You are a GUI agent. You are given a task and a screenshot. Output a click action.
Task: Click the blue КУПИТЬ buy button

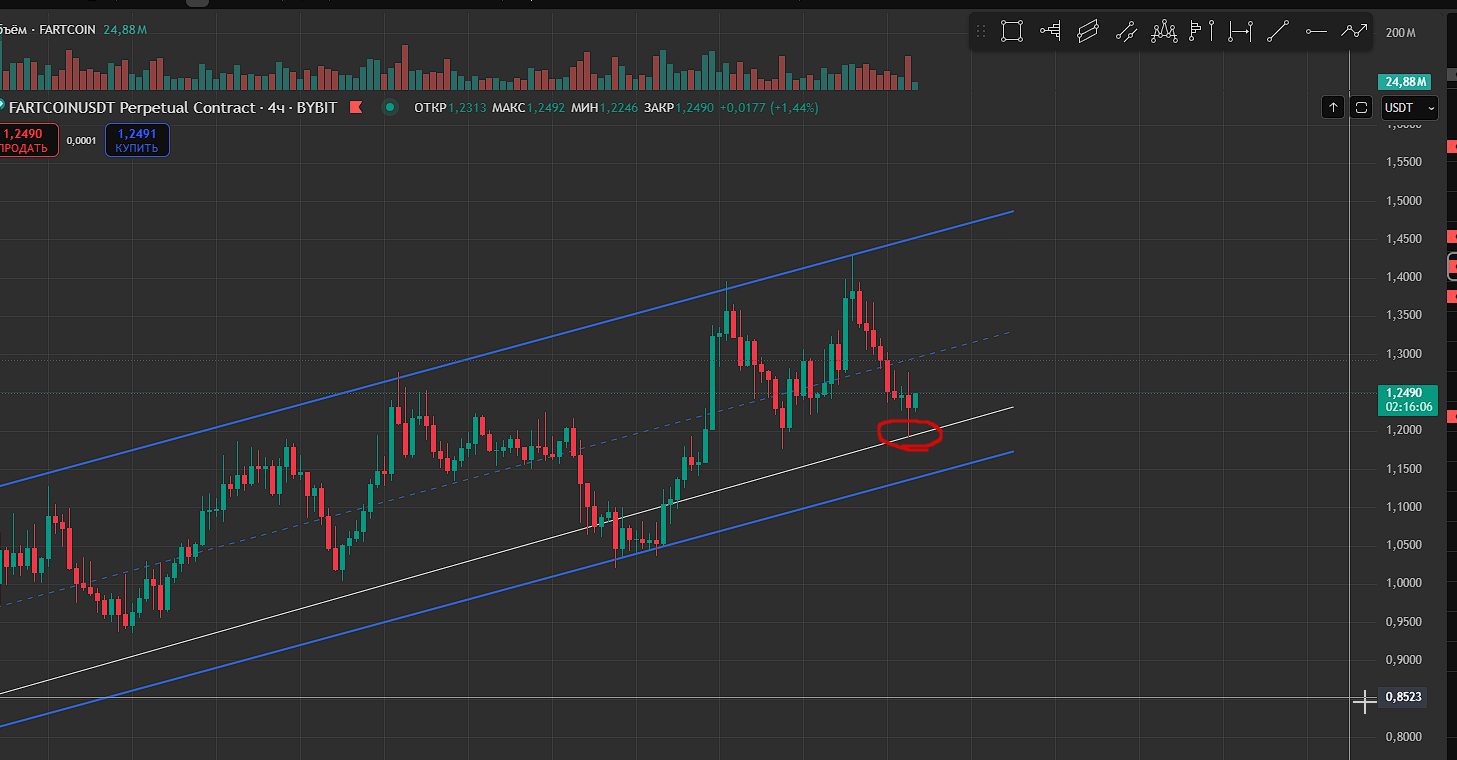click(x=137, y=140)
